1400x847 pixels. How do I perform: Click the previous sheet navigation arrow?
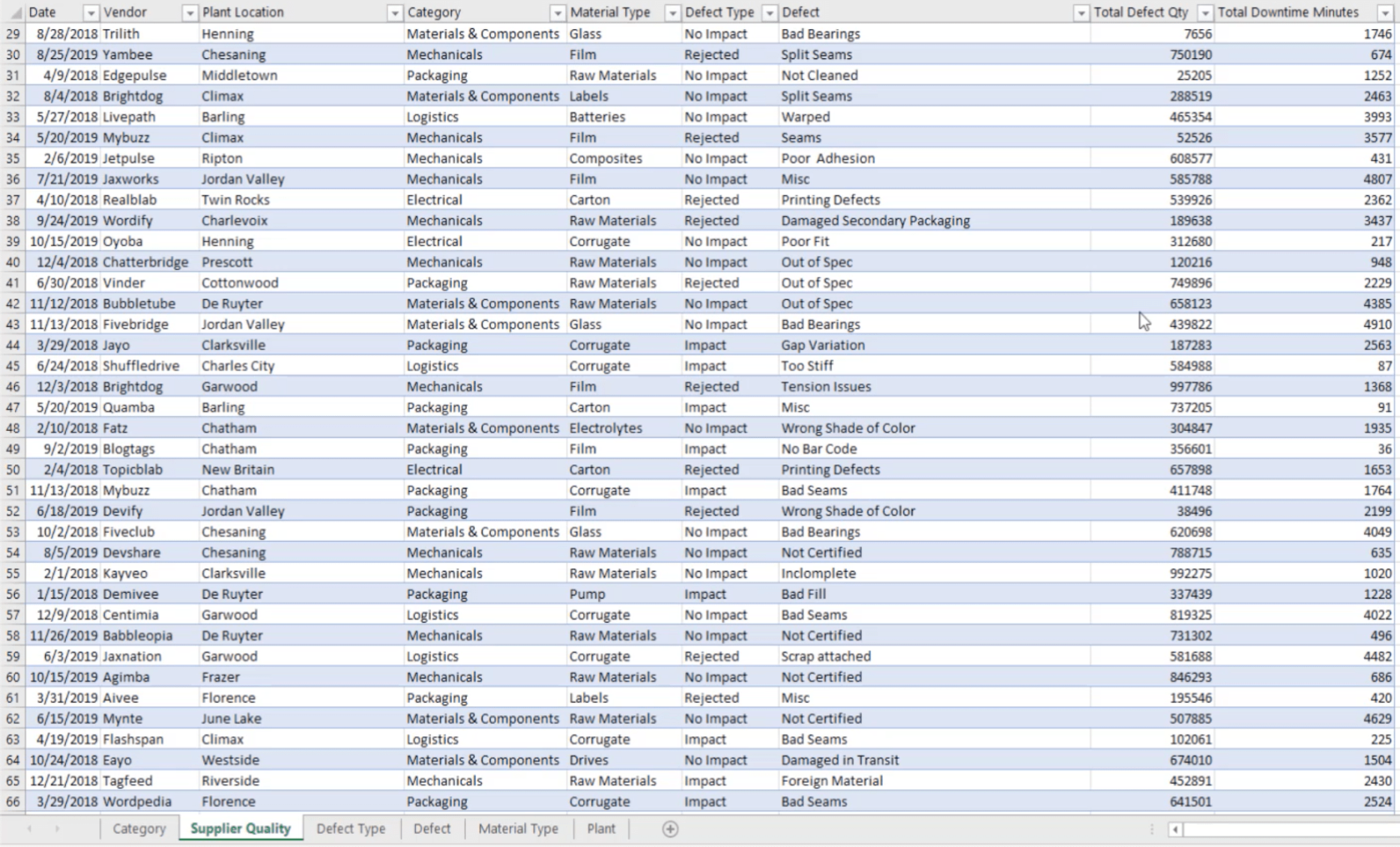tap(30, 829)
